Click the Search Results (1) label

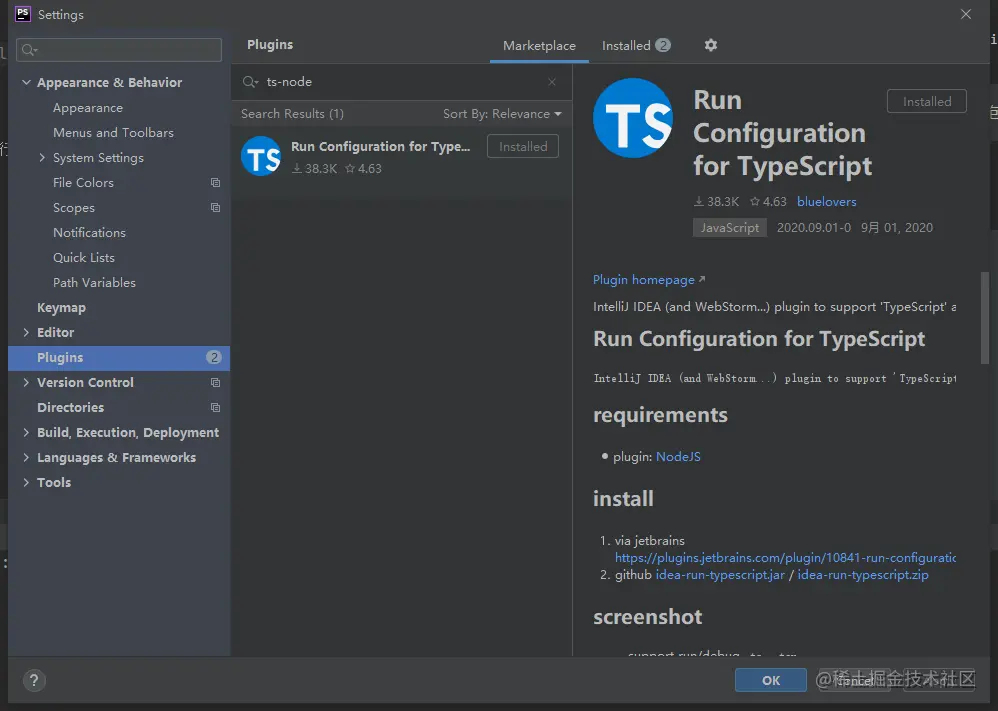(x=292, y=113)
